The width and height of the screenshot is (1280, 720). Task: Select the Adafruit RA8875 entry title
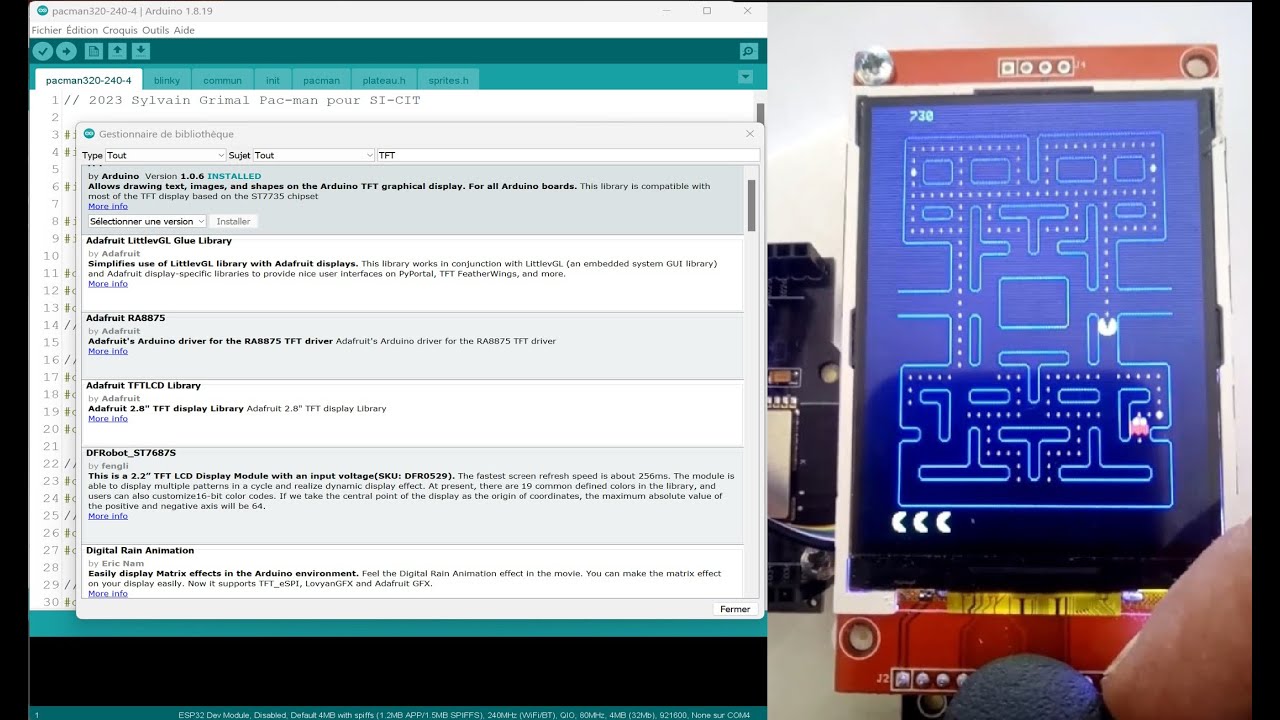(126, 318)
